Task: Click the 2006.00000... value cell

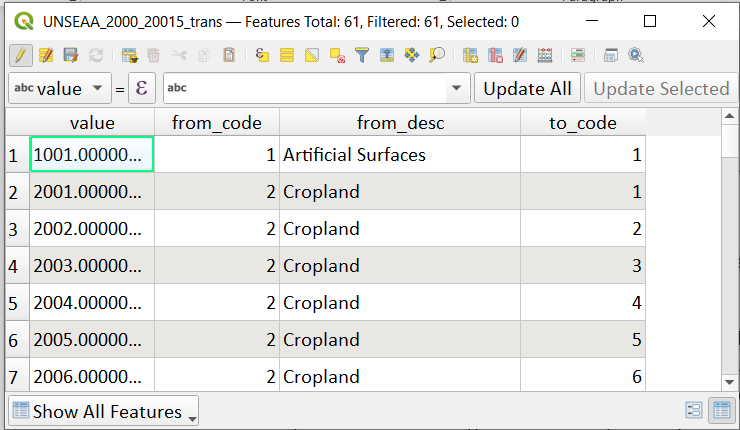Action: click(92, 375)
